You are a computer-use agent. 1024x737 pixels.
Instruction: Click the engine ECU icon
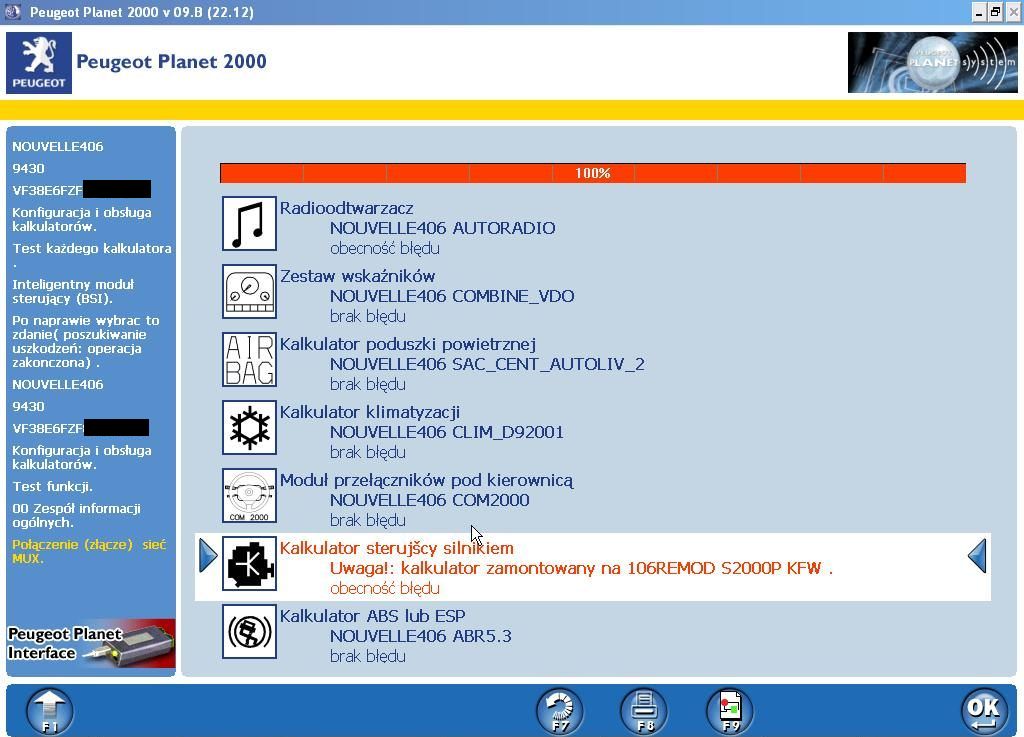click(x=249, y=564)
